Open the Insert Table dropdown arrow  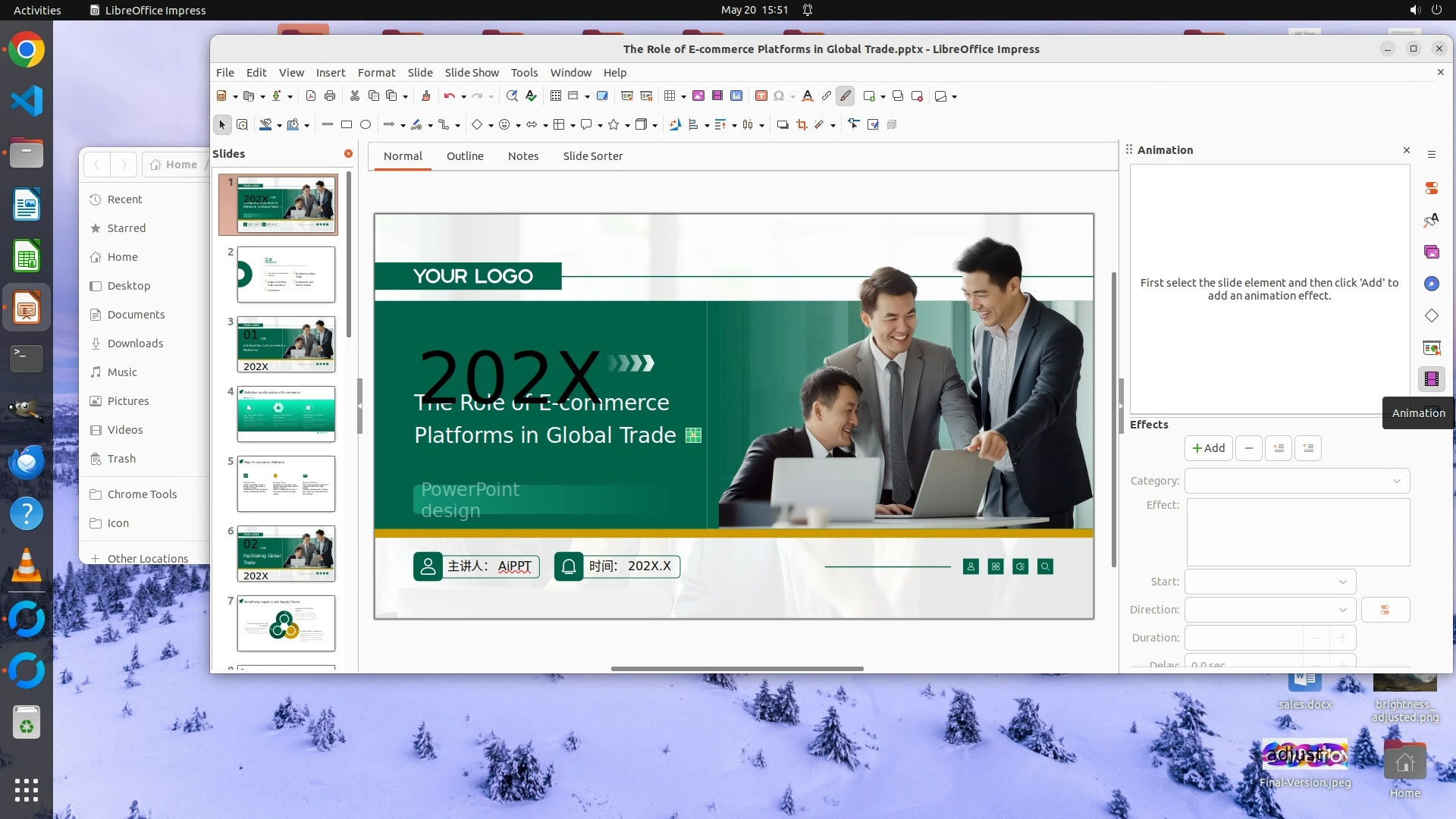683,97
